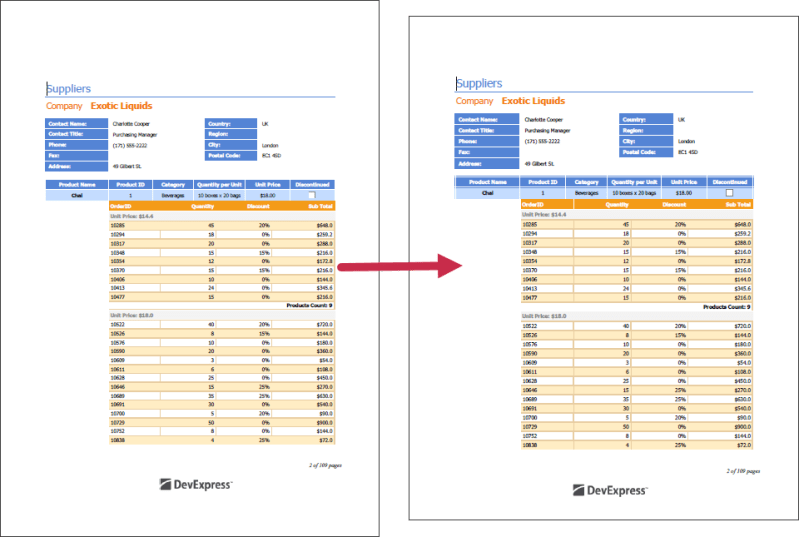Image resolution: width=799 pixels, height=537 pixels.
Task: Toggle the Discontinued checkbox on the right page
Action: point(729,193)
